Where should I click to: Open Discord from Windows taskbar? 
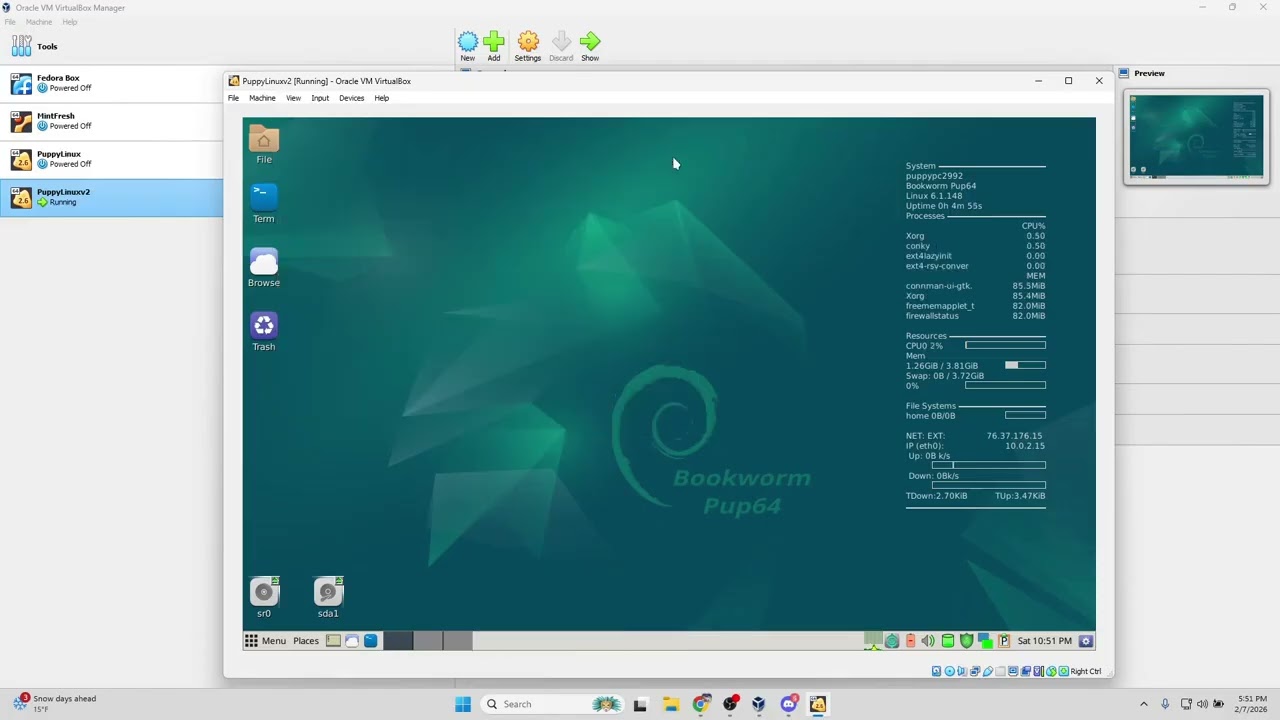(x=789, y=704)
